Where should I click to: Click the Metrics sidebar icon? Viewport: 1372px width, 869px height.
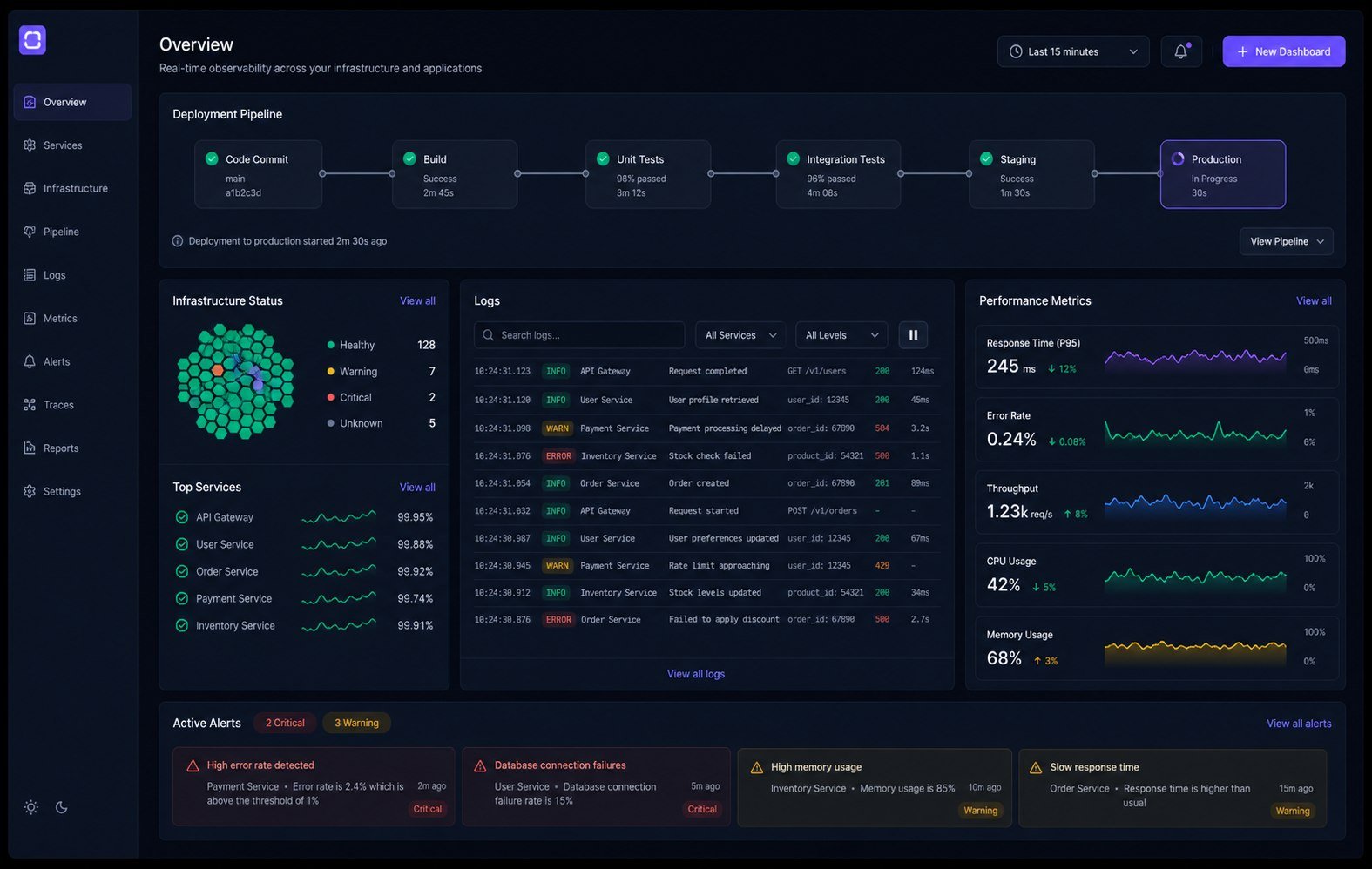click(30, 319)
